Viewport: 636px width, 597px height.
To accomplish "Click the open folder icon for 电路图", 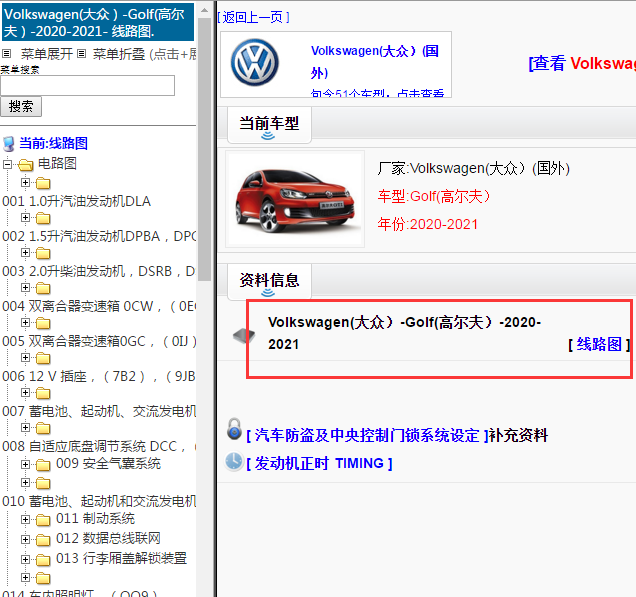I will pyautogui.click(x=26, y=165).
